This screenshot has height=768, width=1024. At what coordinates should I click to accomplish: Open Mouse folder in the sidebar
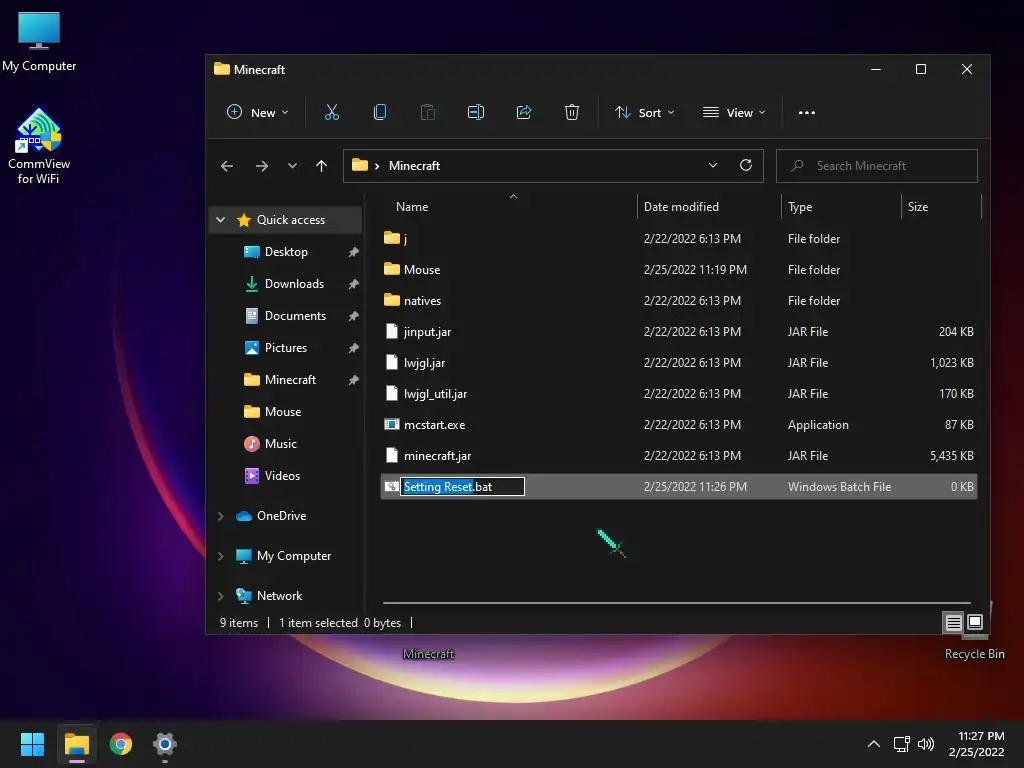coord(282,412)
